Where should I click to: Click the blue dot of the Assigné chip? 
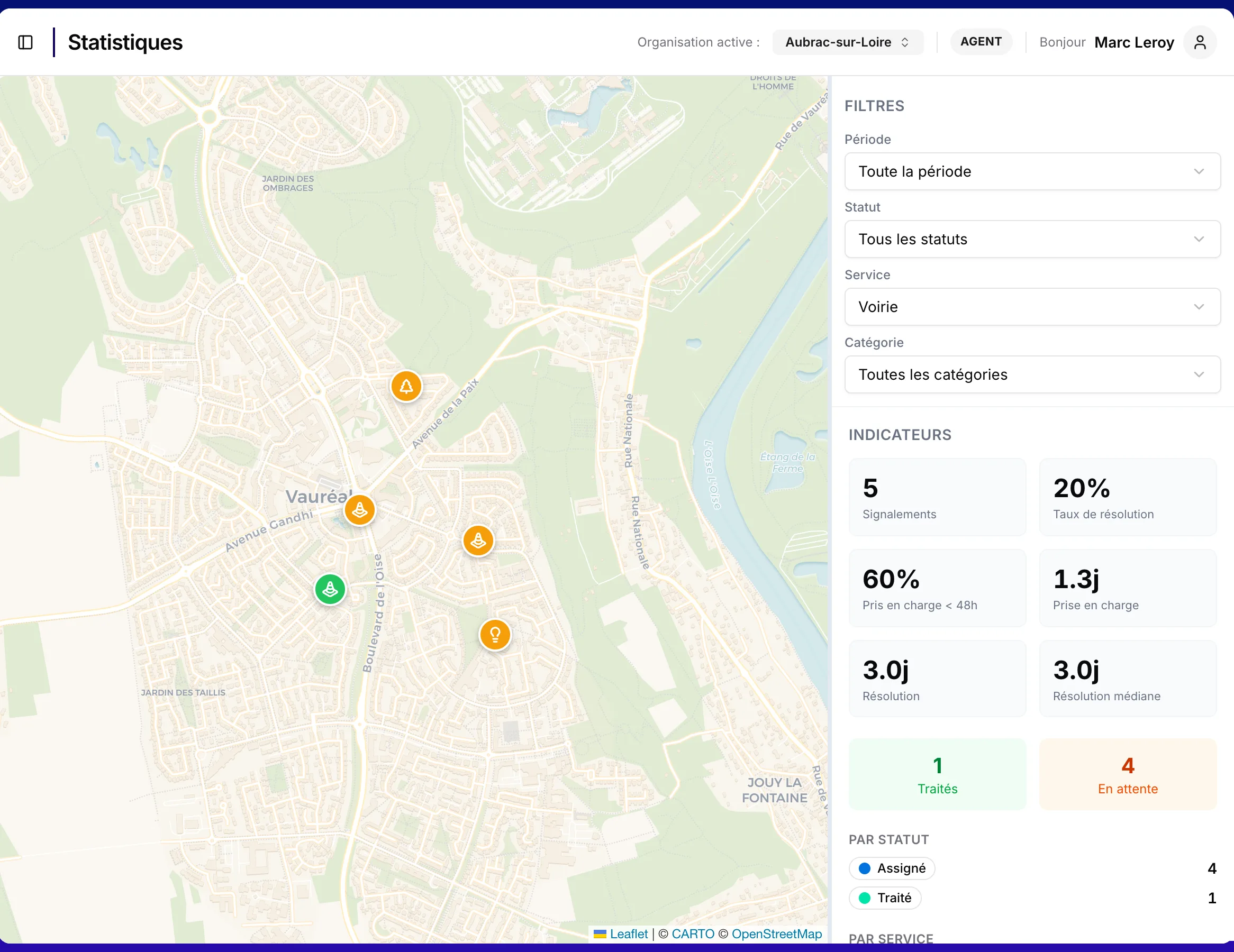pos(865,868)
